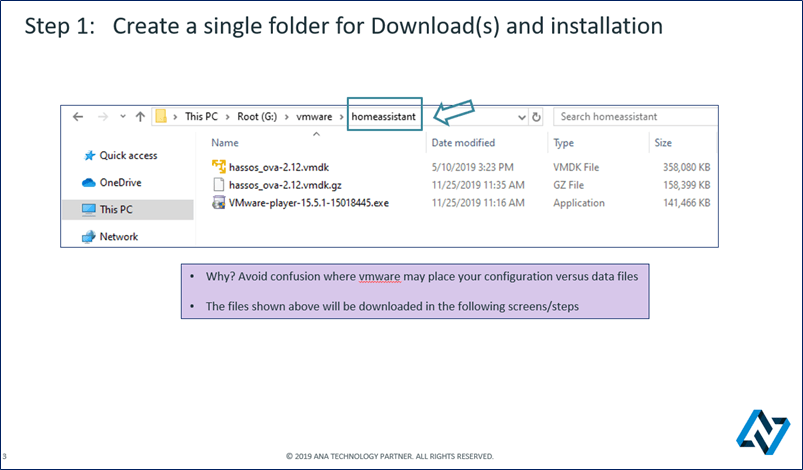
Task: Click the Up directory arrow
Action: pyautogui.click(x=138, y=117)
